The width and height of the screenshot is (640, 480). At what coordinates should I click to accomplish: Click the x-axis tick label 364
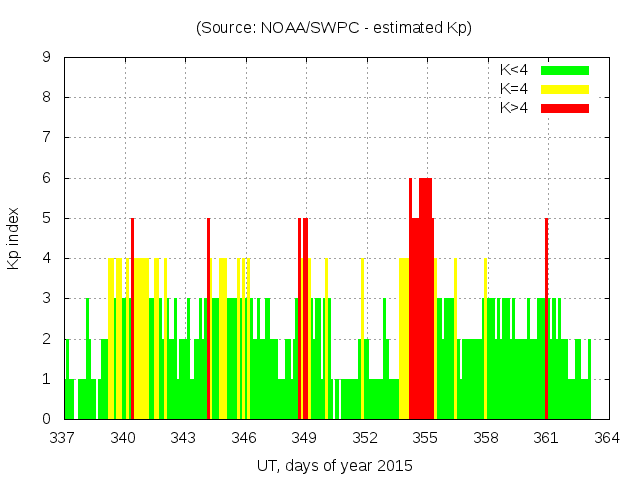[607, 438]
